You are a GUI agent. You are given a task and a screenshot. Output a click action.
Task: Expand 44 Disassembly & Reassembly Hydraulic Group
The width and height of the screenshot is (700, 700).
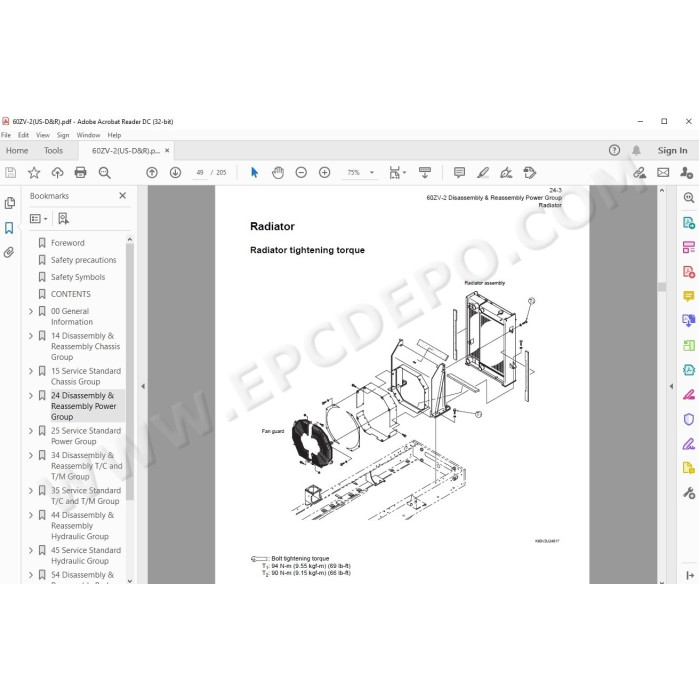click(31, 515)
